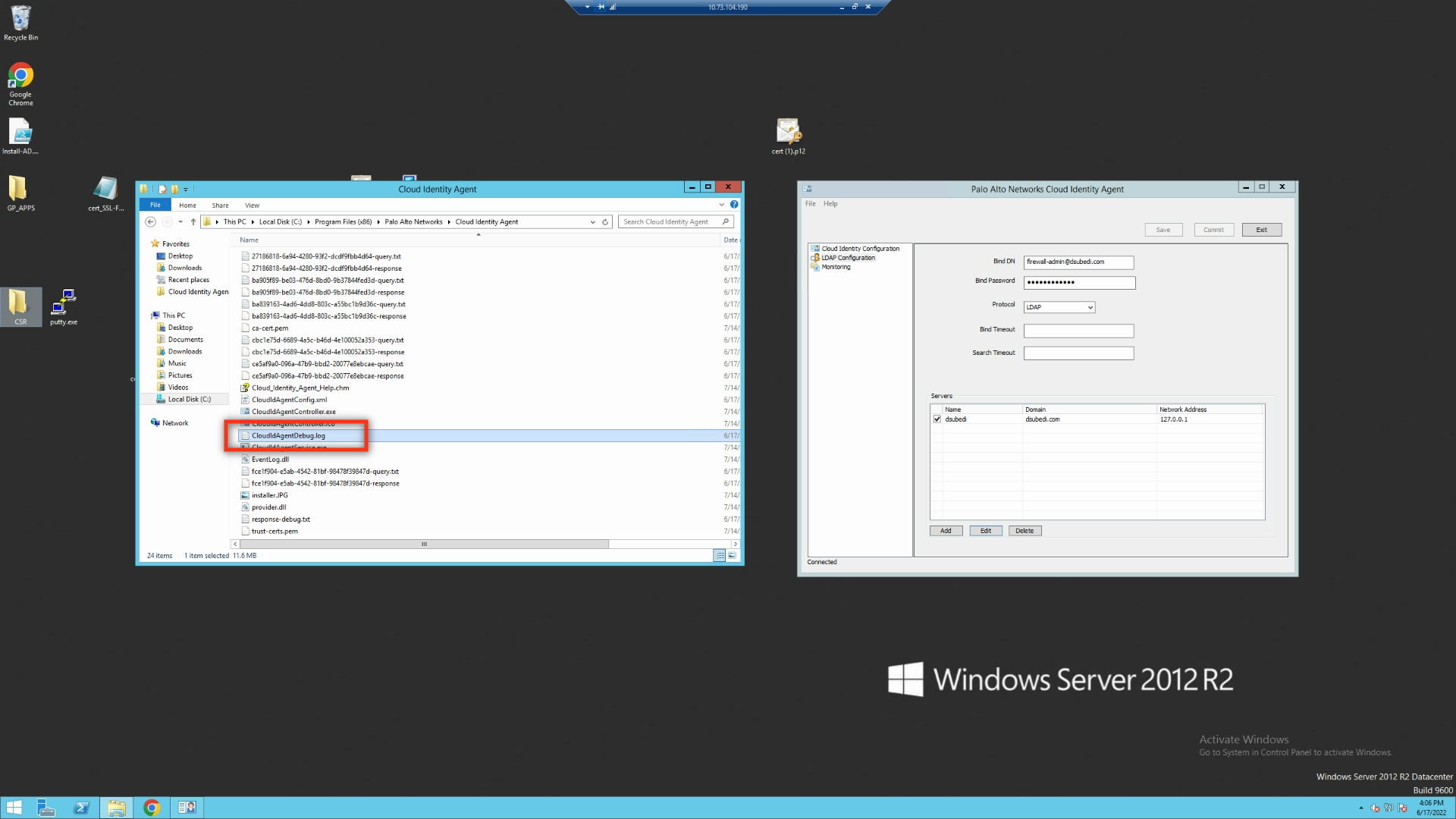Open the Share ribbon tab
This screenshot has width=1456, height=819.
click(x=220, y=206)
